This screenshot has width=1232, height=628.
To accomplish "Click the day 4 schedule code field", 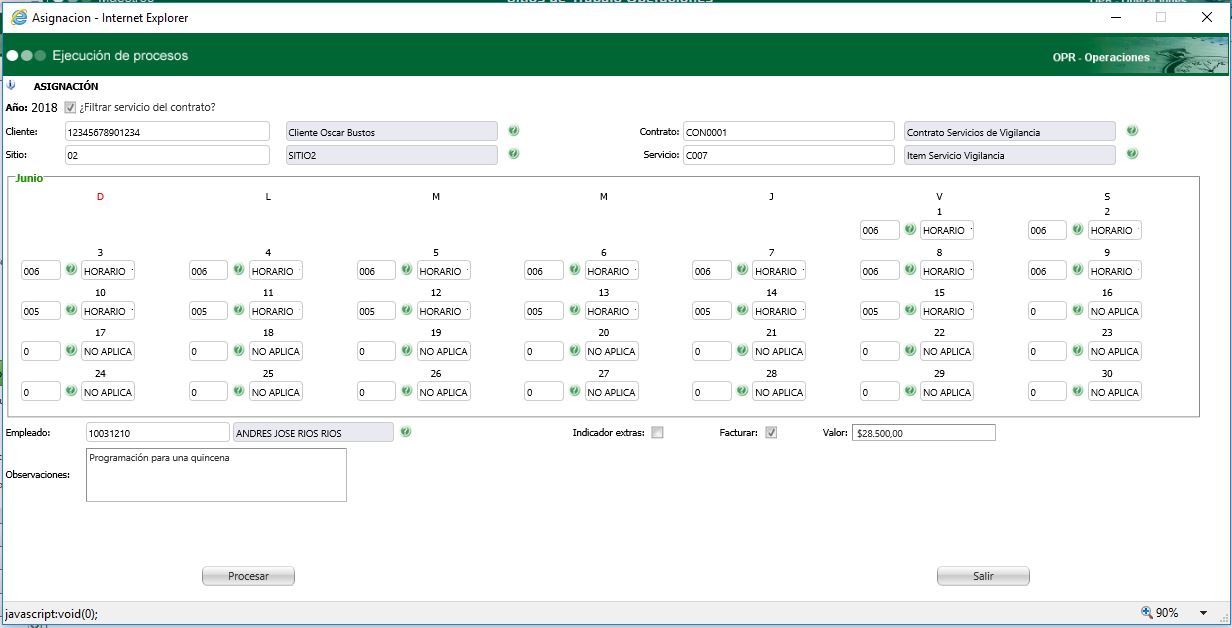I will 209,271.
